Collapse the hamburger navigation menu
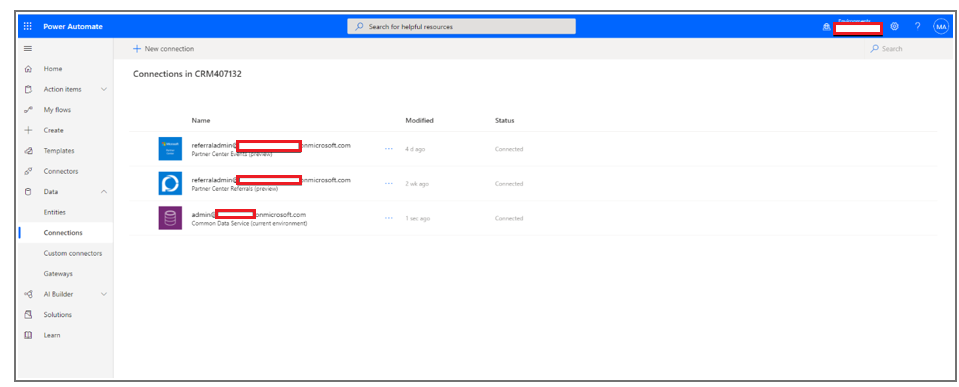This screenshot has width=959, height=387. [x=28, y=48]
